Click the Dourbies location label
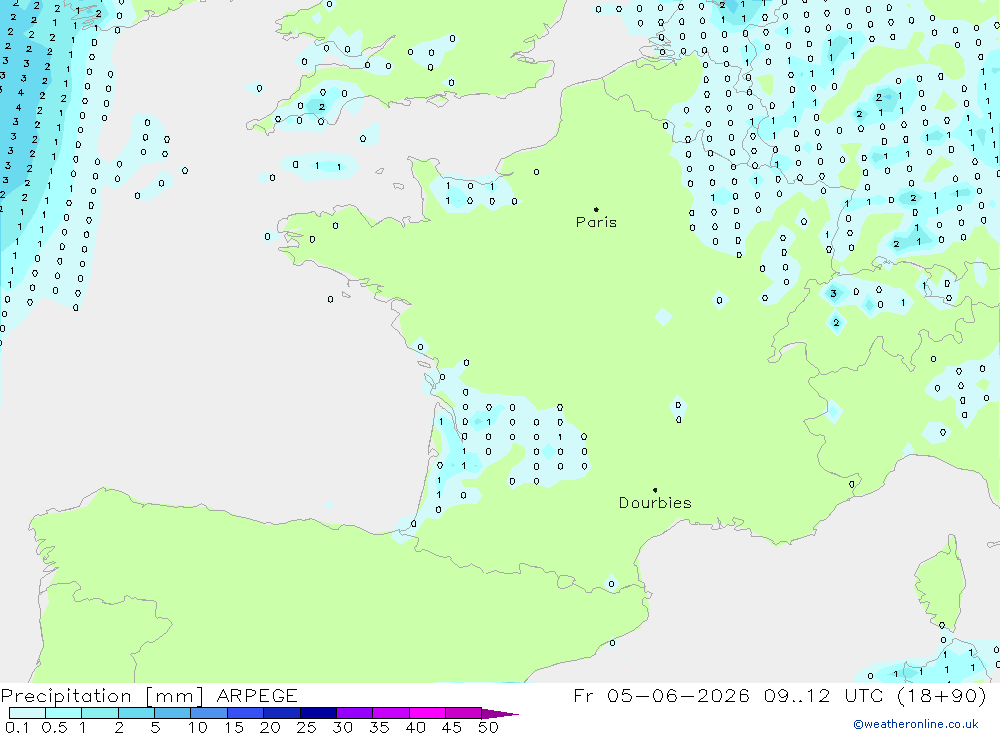The width and height of the screenshot is (1000, 733). point(655,503)
